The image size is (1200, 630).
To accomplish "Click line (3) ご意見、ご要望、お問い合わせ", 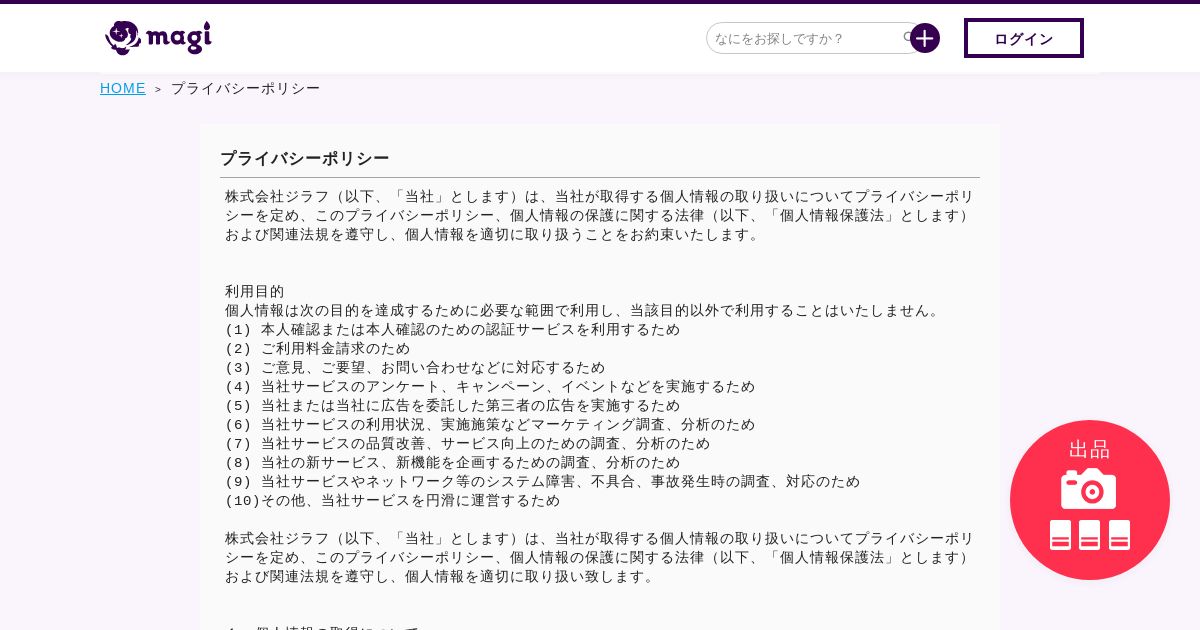I will 415,367.
